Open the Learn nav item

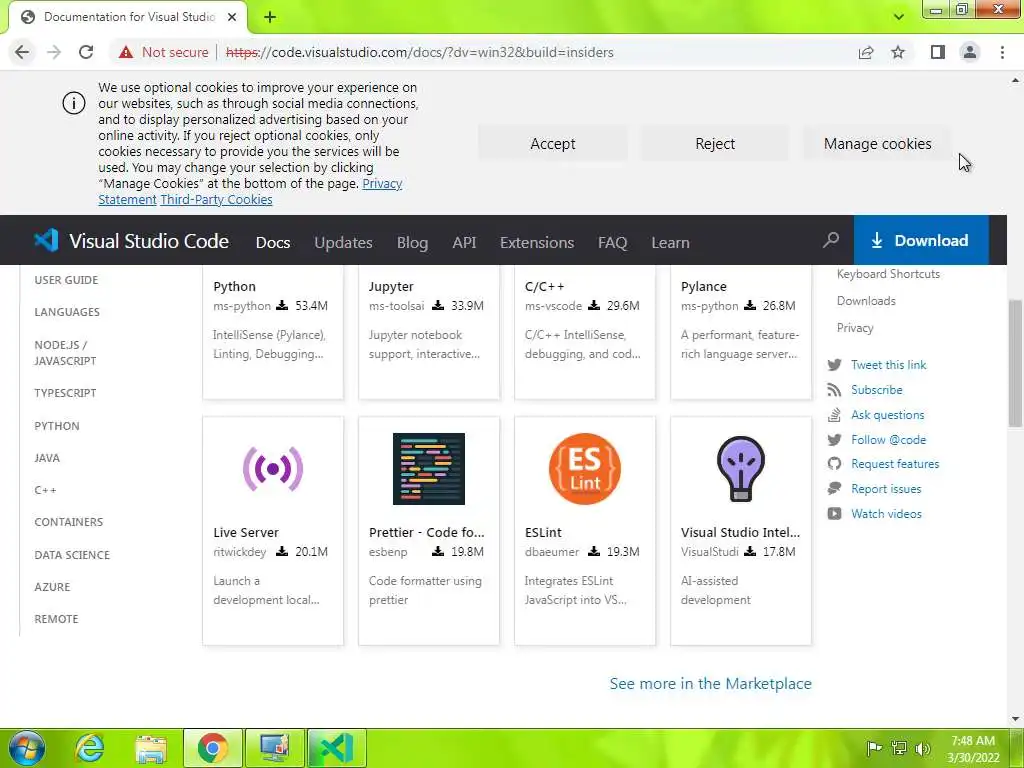coord(670,242)
